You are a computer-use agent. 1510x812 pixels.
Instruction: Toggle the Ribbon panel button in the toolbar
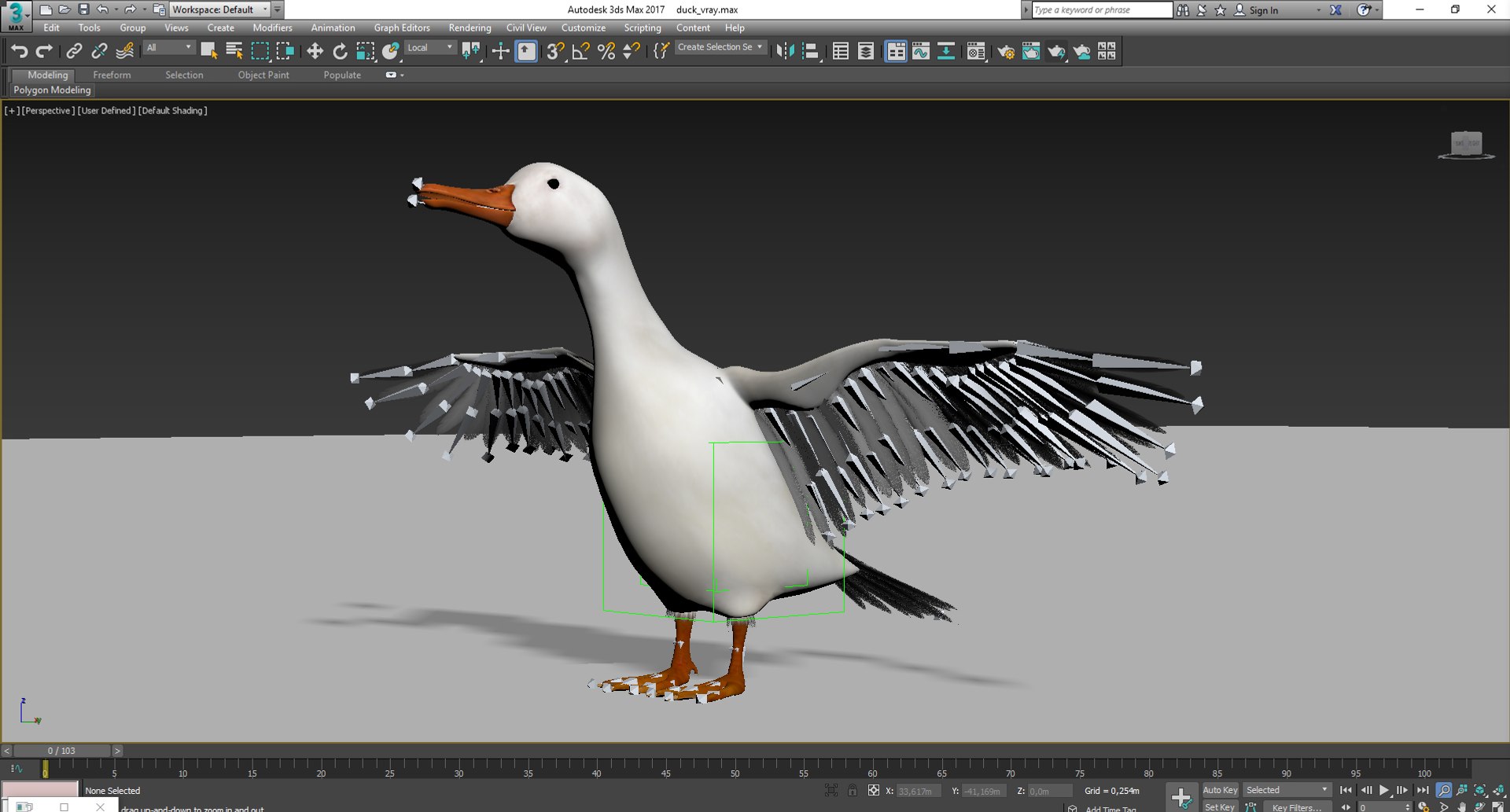tap(896, 51)
